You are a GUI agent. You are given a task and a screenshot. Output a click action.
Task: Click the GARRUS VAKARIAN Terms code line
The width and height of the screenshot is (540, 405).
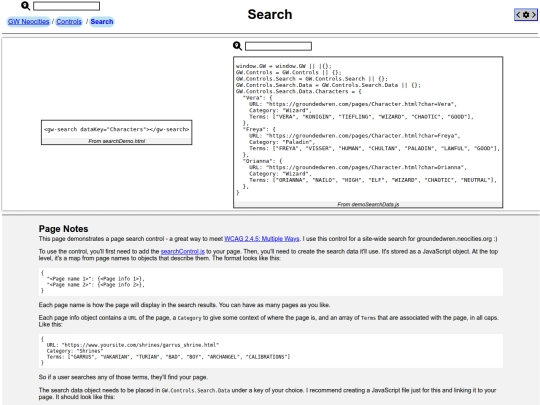coord(168,357)
